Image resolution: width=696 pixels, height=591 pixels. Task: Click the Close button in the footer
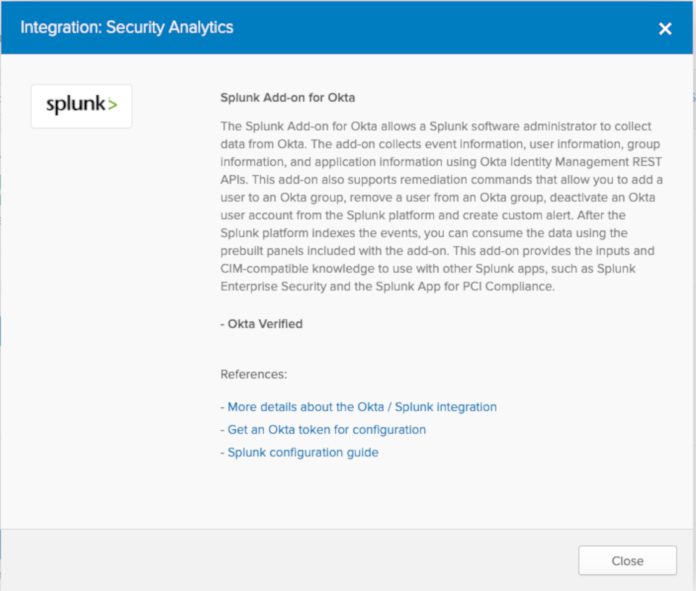tap(627, 560)
